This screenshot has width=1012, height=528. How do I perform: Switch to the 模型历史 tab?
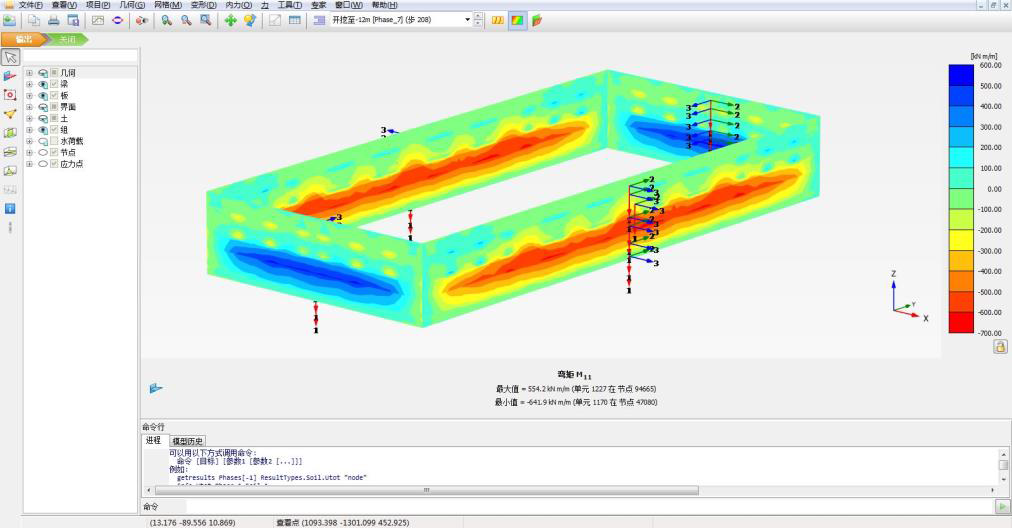[188, 441]
